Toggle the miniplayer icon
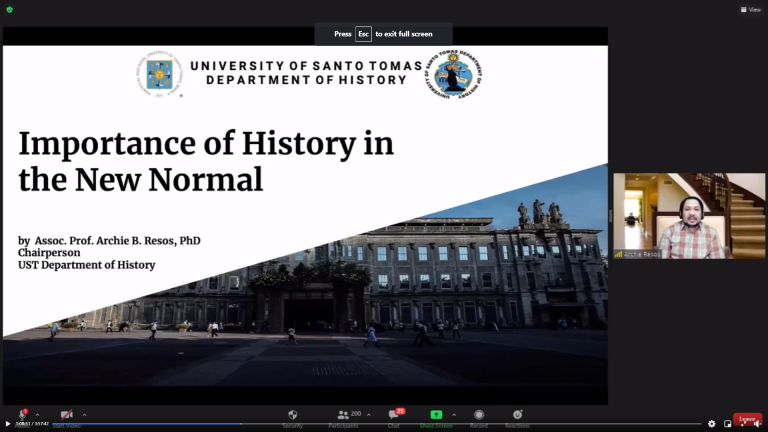This screenshot has width=768, height=432. 727,424
